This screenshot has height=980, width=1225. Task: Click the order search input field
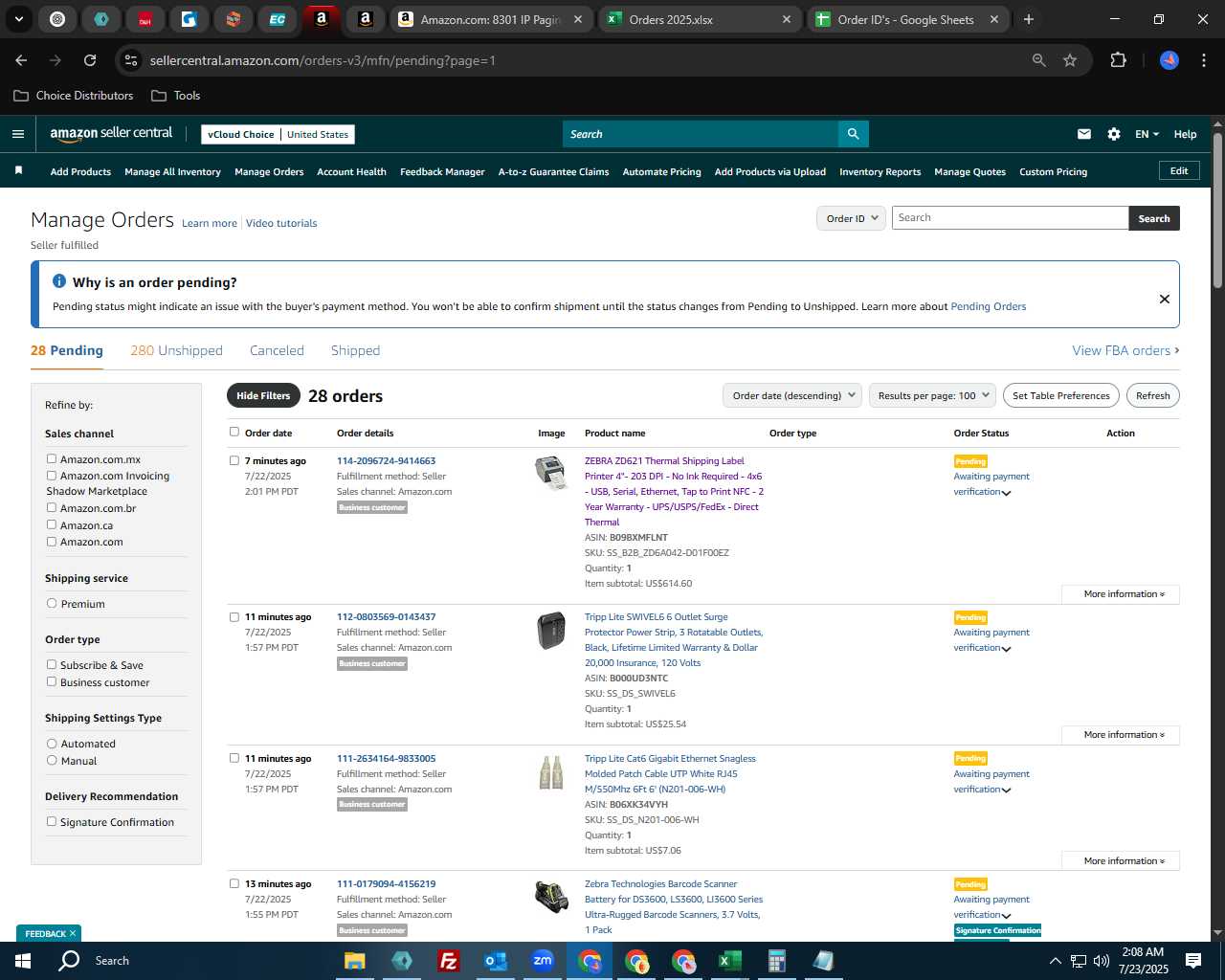click(1010, 218)
